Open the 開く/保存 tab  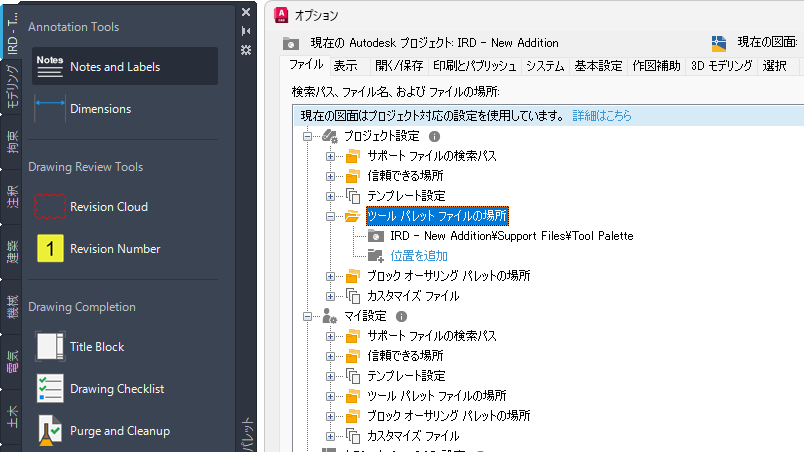coord(399,66)
